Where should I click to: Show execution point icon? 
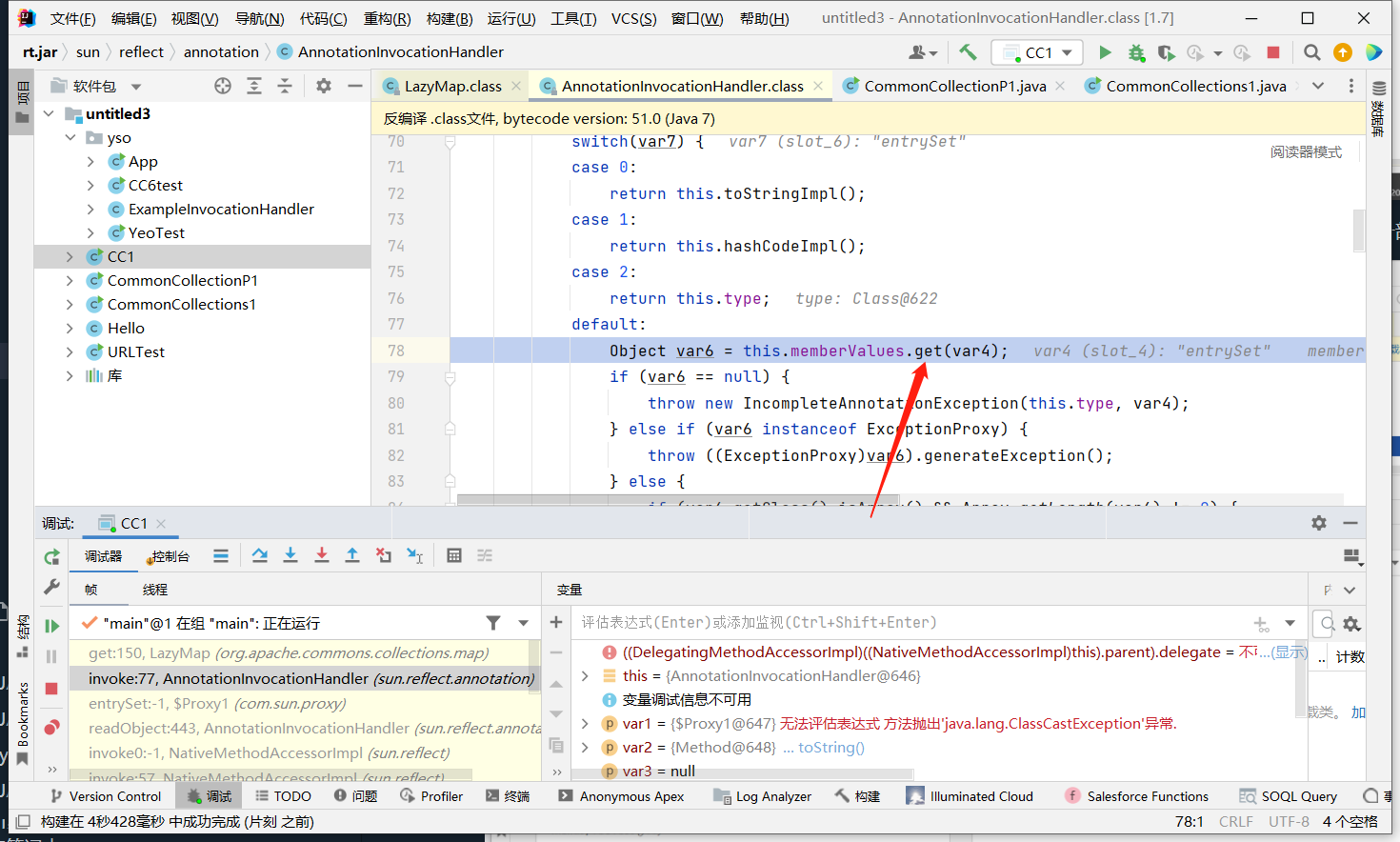221,555
